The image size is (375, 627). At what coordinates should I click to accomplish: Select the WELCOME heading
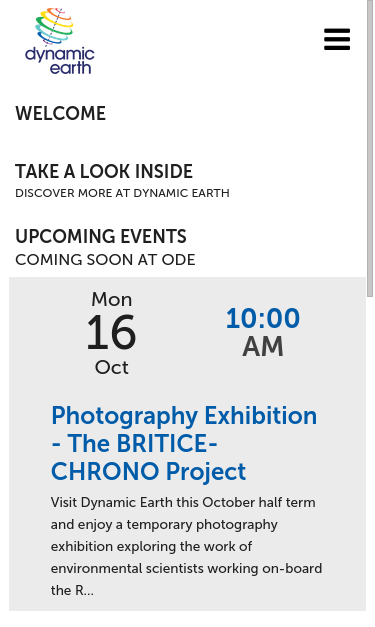[60, 114]
